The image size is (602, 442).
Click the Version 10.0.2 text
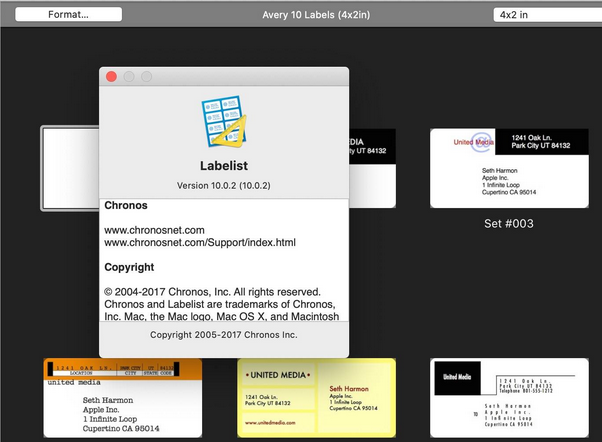[223, 185]
